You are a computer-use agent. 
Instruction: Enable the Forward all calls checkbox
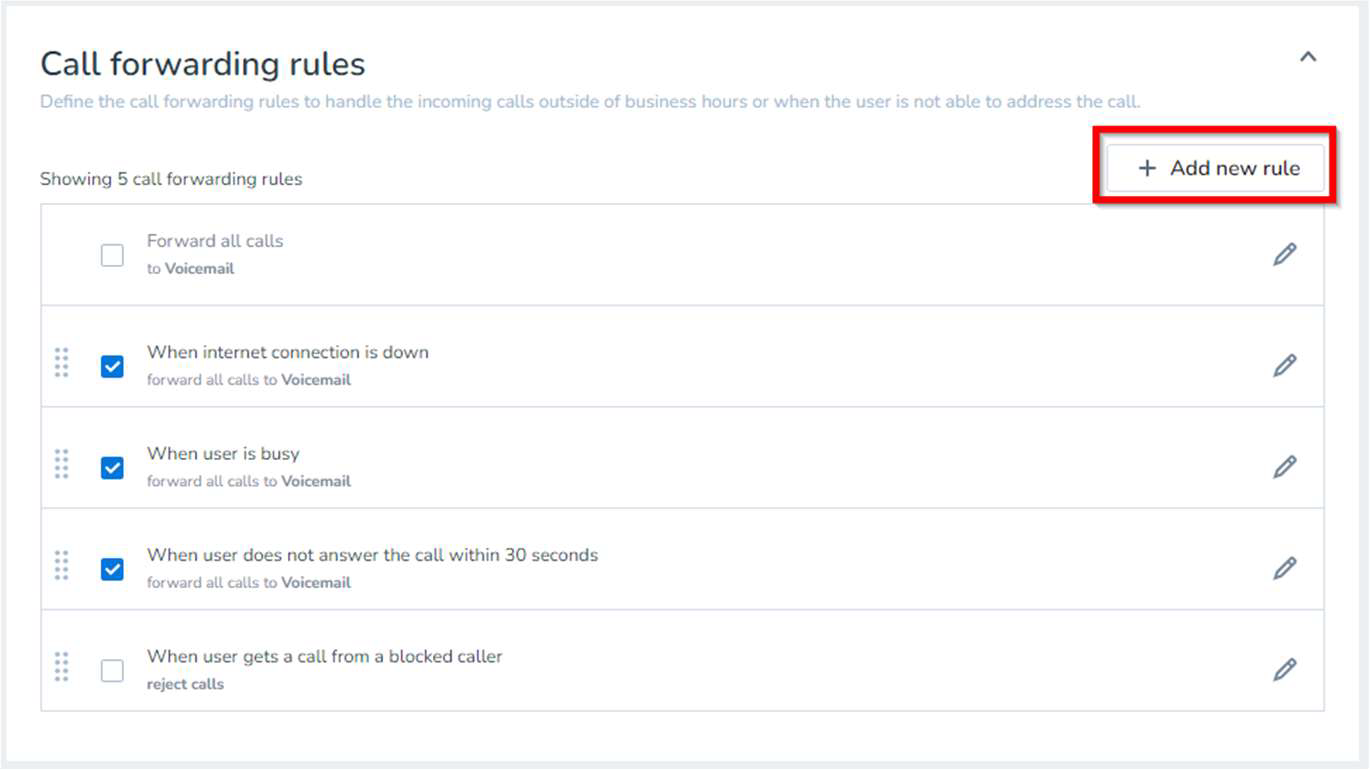(112, 256)
